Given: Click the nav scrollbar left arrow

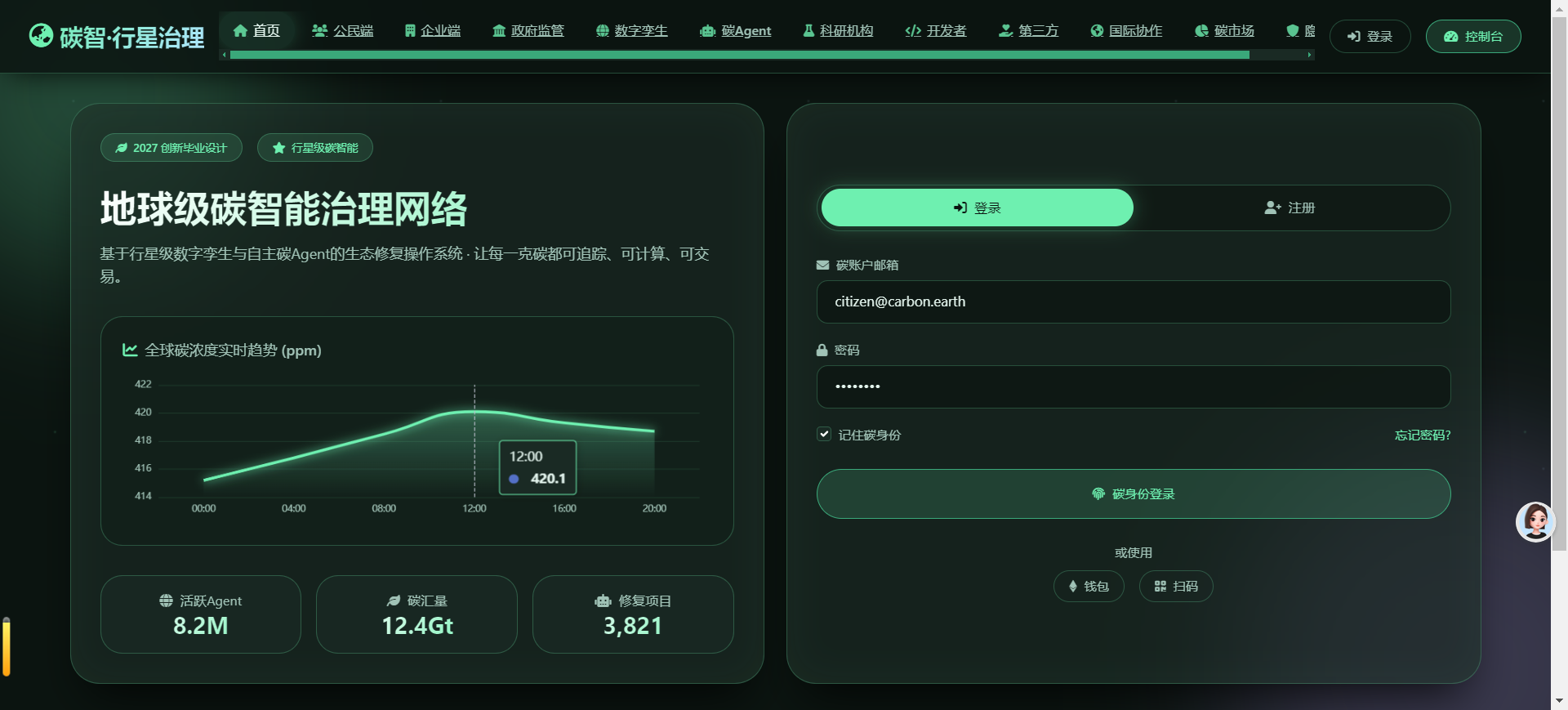Looking at the screenshot, I should [x=225, y=55].
